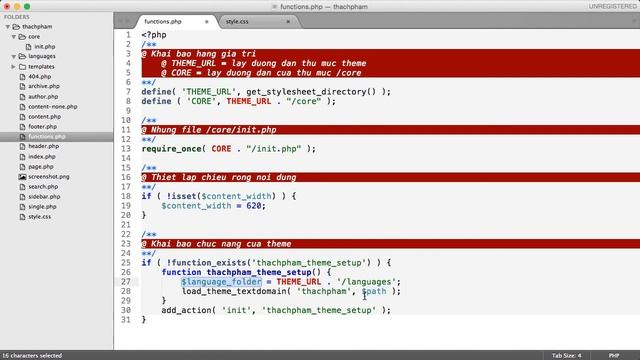
Task: Click the comment 'Khai bao chuc nang cua theme'
Action: coord(221,244)
